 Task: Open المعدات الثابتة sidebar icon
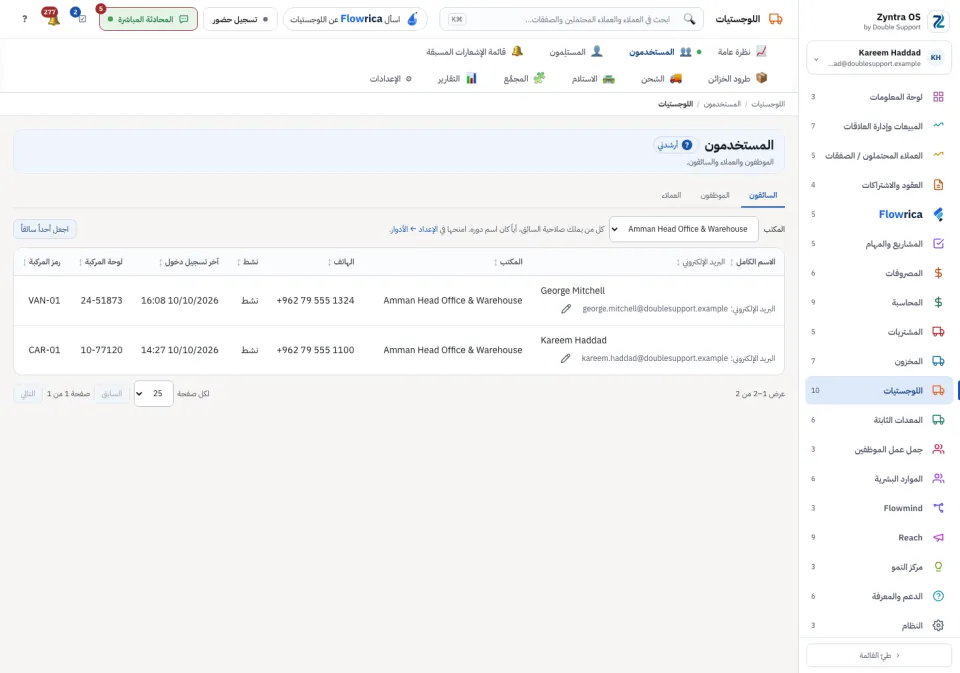point(938,420)
